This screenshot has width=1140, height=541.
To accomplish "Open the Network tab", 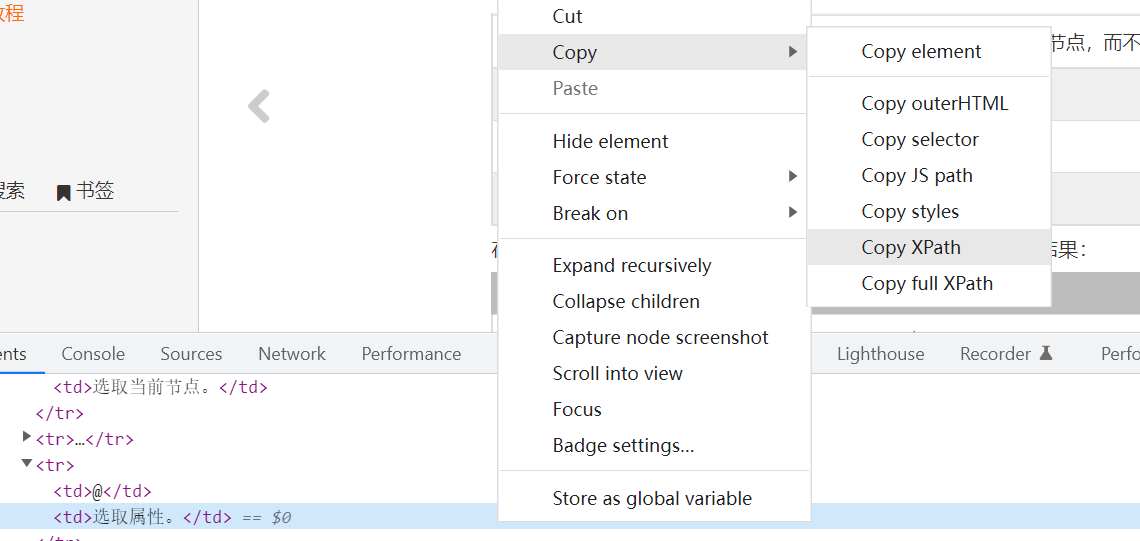I will (x=292, y=354).
